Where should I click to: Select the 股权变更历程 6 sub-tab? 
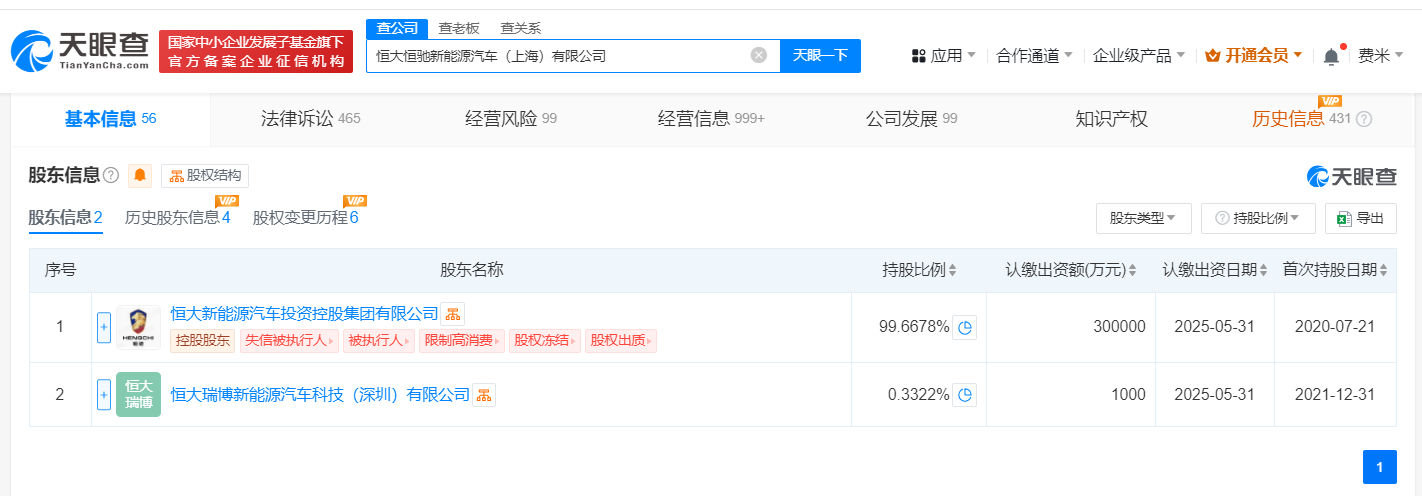pos(305,217)
